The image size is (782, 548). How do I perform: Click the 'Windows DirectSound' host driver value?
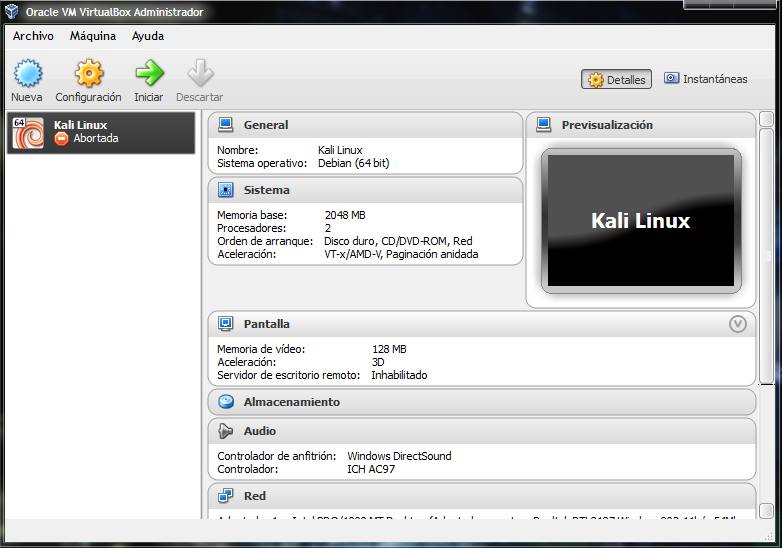(399, 456)
